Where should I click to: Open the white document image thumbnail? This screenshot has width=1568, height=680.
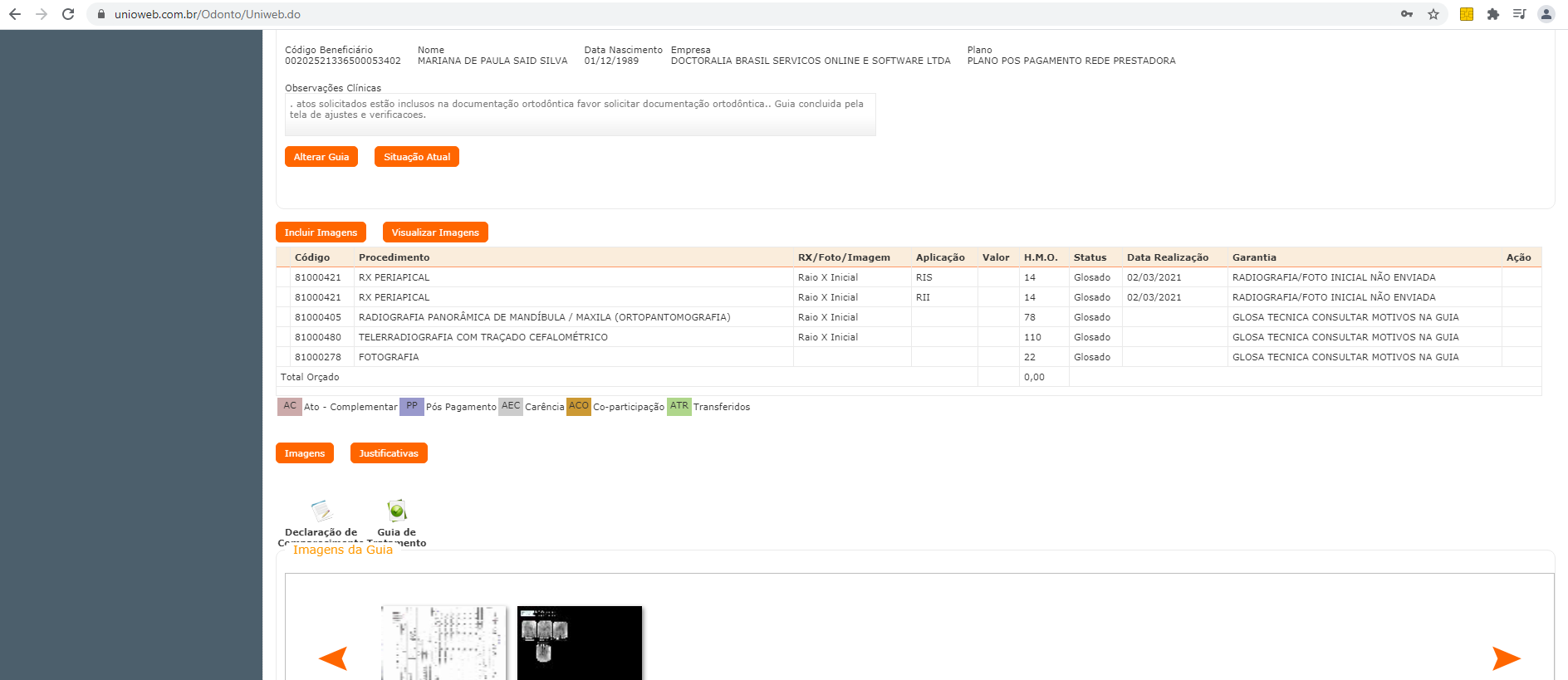(x=444, y=643)
